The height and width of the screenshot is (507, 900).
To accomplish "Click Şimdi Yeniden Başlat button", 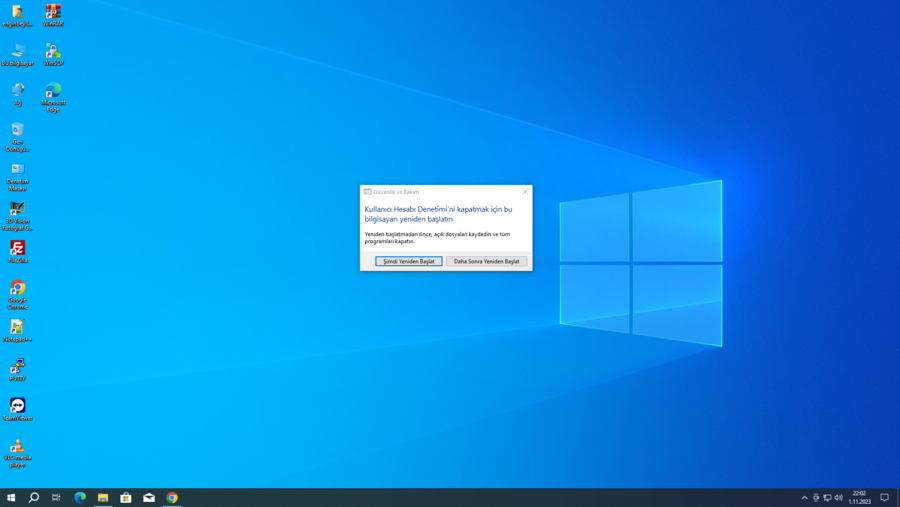I will tap(409, 261).
